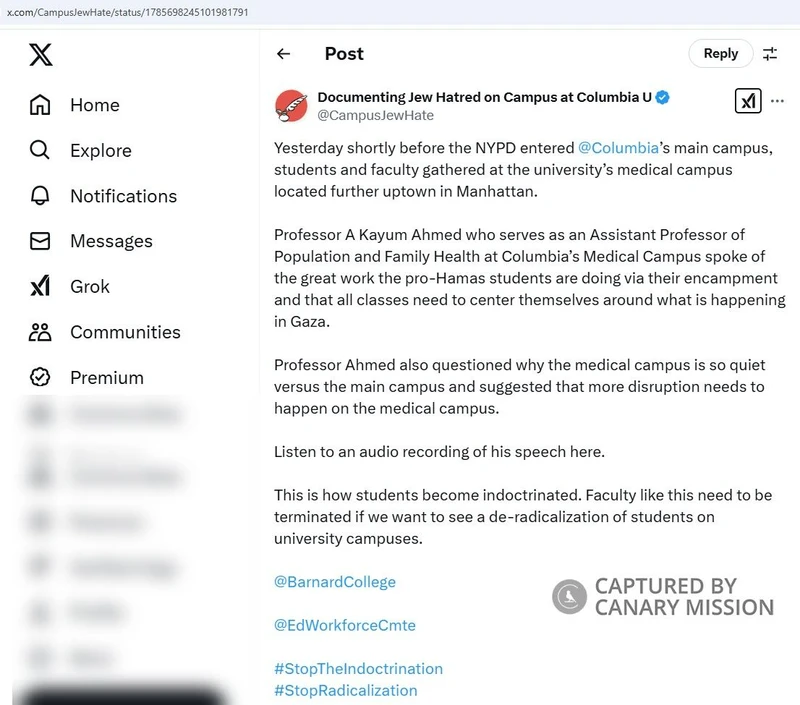Open Messages envelope icon
The height and width of the screenshot is (705, 800).
point(40,241)
